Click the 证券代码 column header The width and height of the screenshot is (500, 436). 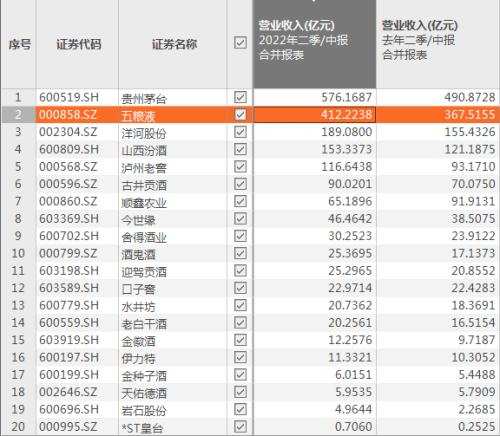[77, 44]
